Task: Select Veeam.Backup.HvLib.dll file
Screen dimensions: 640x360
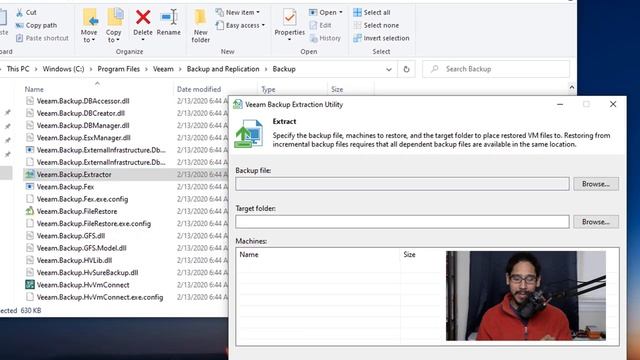Action: click(x=74, y=260)
